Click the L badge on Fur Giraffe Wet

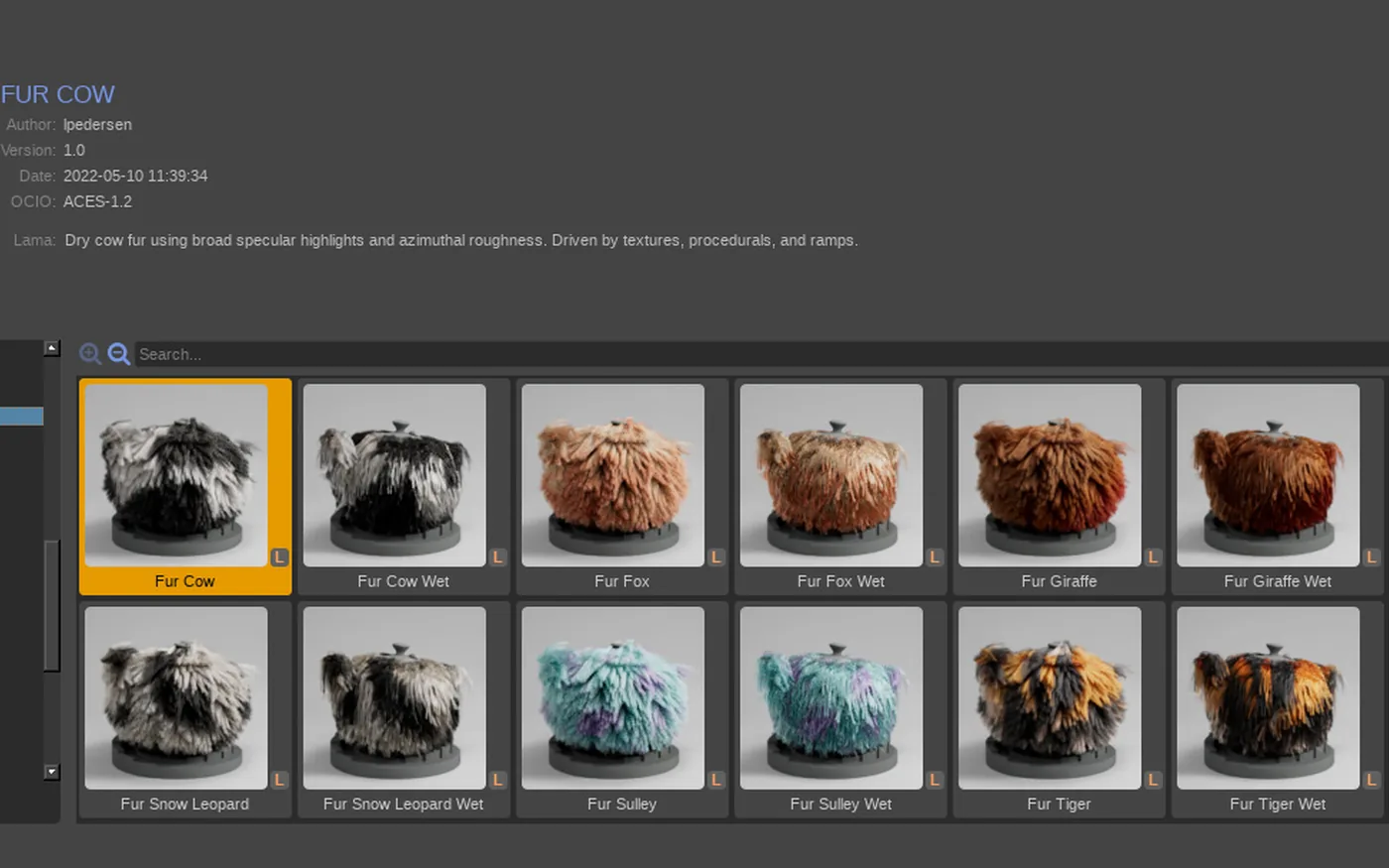pyautogui.click(x=1371, y=558)
